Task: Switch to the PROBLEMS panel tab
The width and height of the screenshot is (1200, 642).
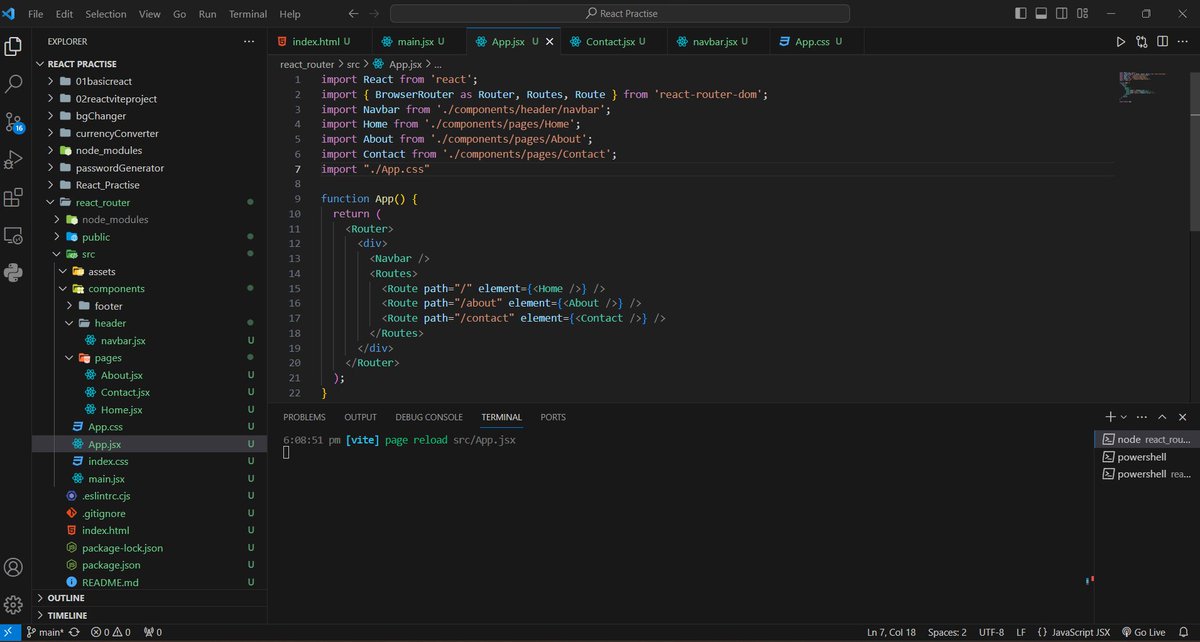Action: [304, 416]
